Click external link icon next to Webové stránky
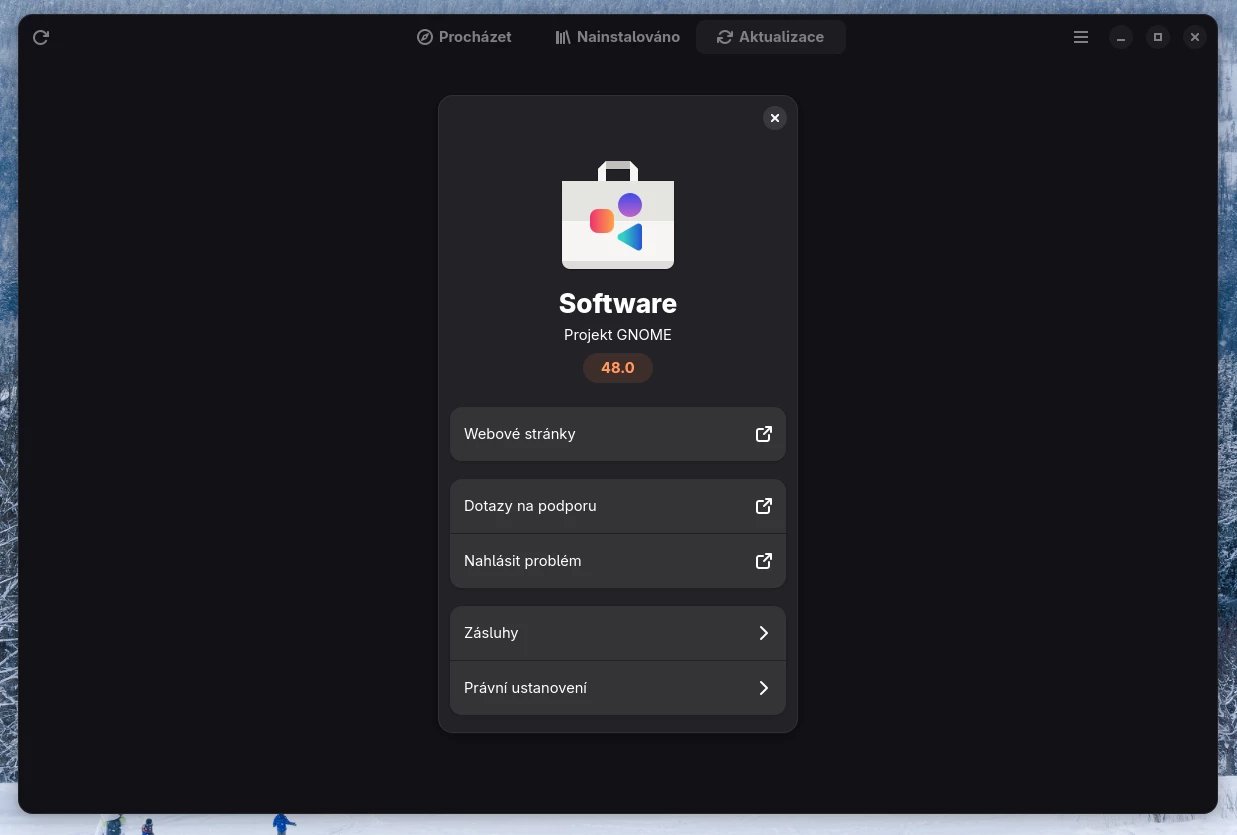1237x835 pixels. coord(764,434)
